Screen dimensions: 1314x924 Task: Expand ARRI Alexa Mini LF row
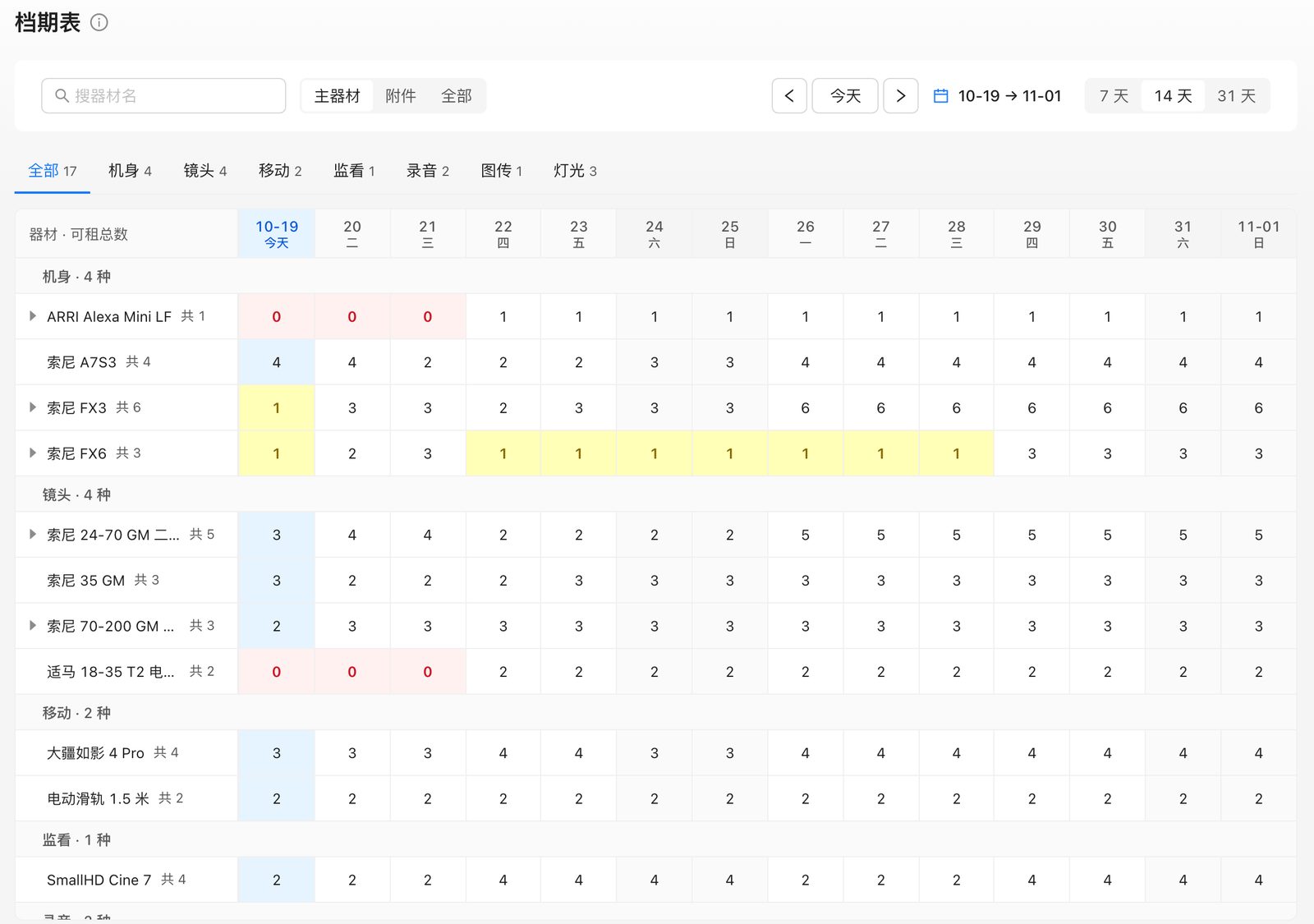[x=33, y=316]
